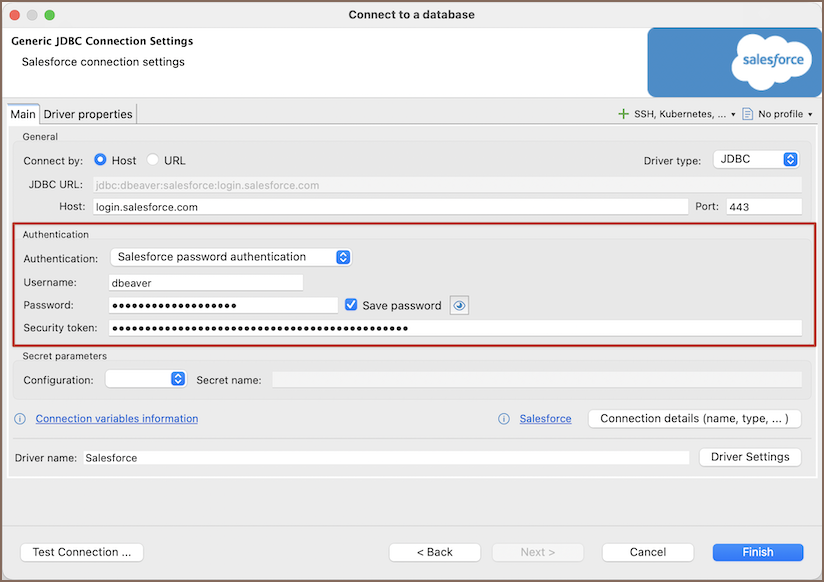Open the Authentication method dropdown
The height and width of the screenshot is (582, 824).
(231, 257)
